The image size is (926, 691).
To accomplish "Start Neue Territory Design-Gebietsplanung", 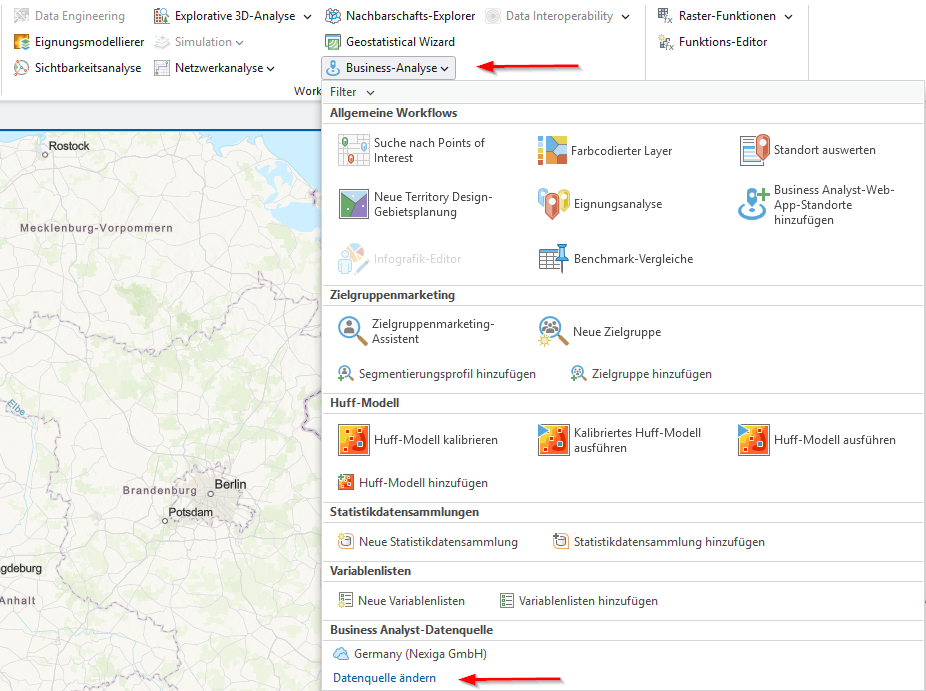I will point(416,204).
